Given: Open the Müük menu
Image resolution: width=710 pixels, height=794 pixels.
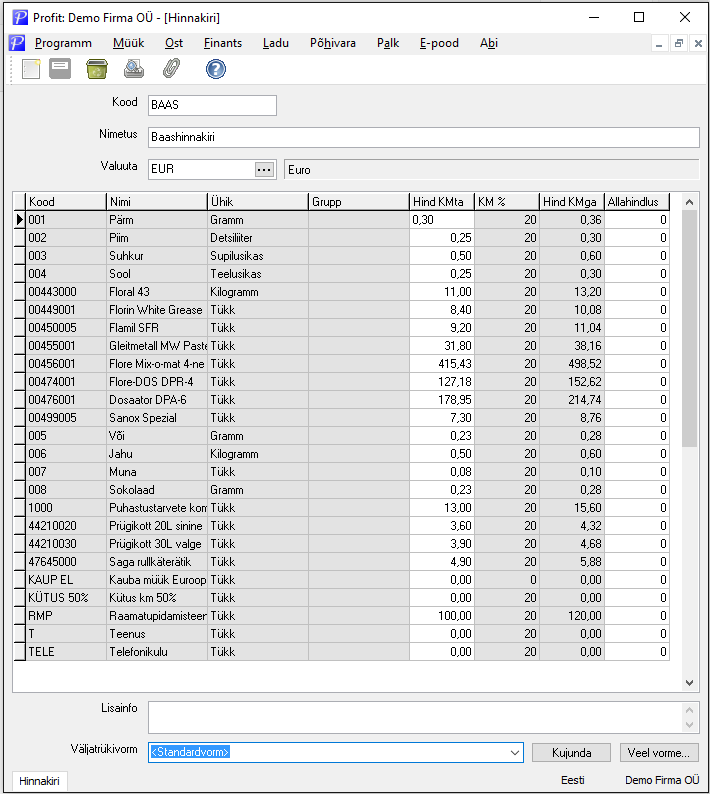Looking at the screenshot, I should click(129, 43).
